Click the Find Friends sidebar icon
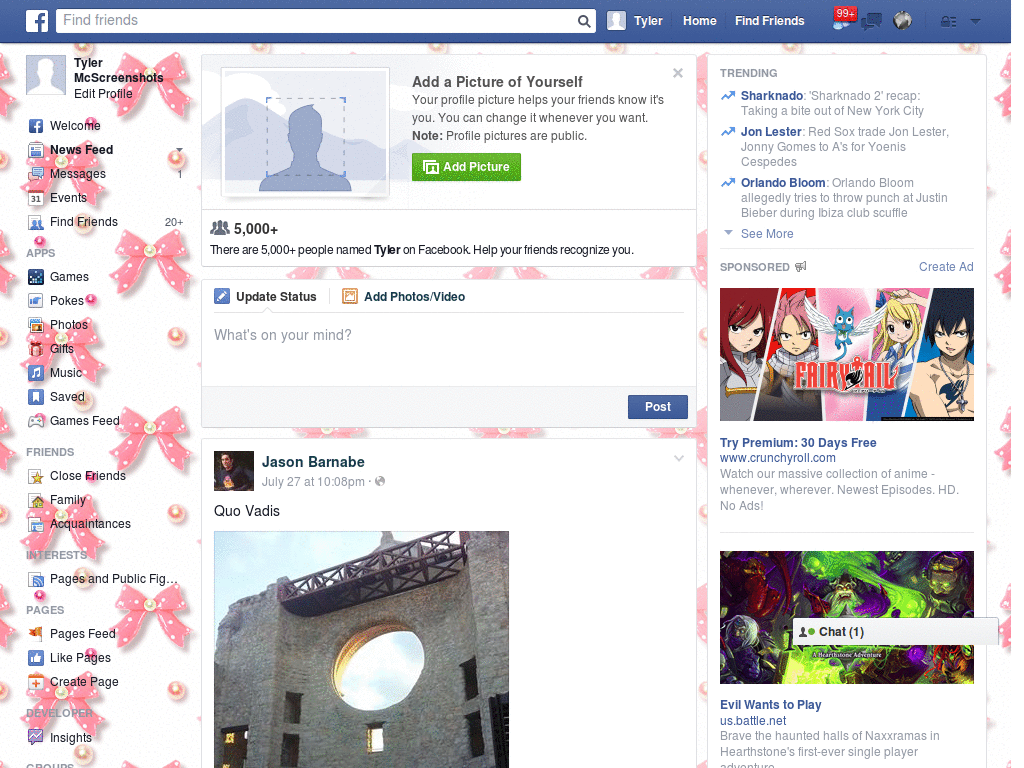This screenshot has width=1024, height=768. (36, 222)
